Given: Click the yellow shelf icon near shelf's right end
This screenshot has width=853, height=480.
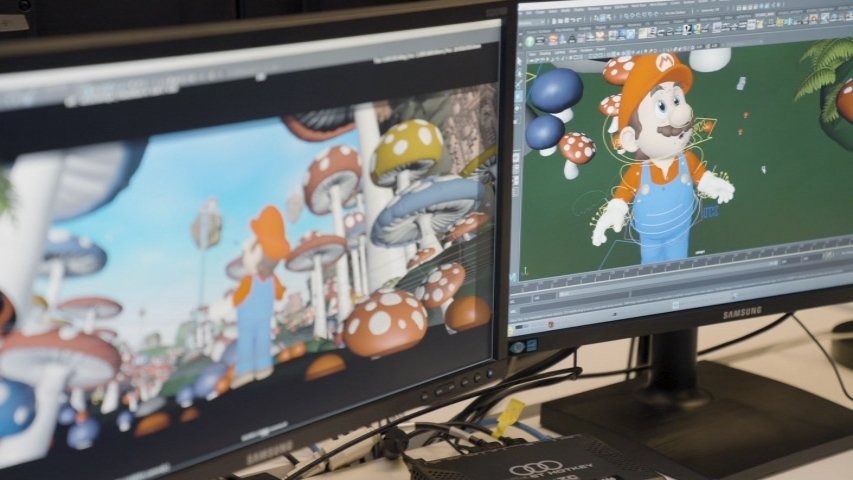Looking at the screenshot, I should 780,22.
